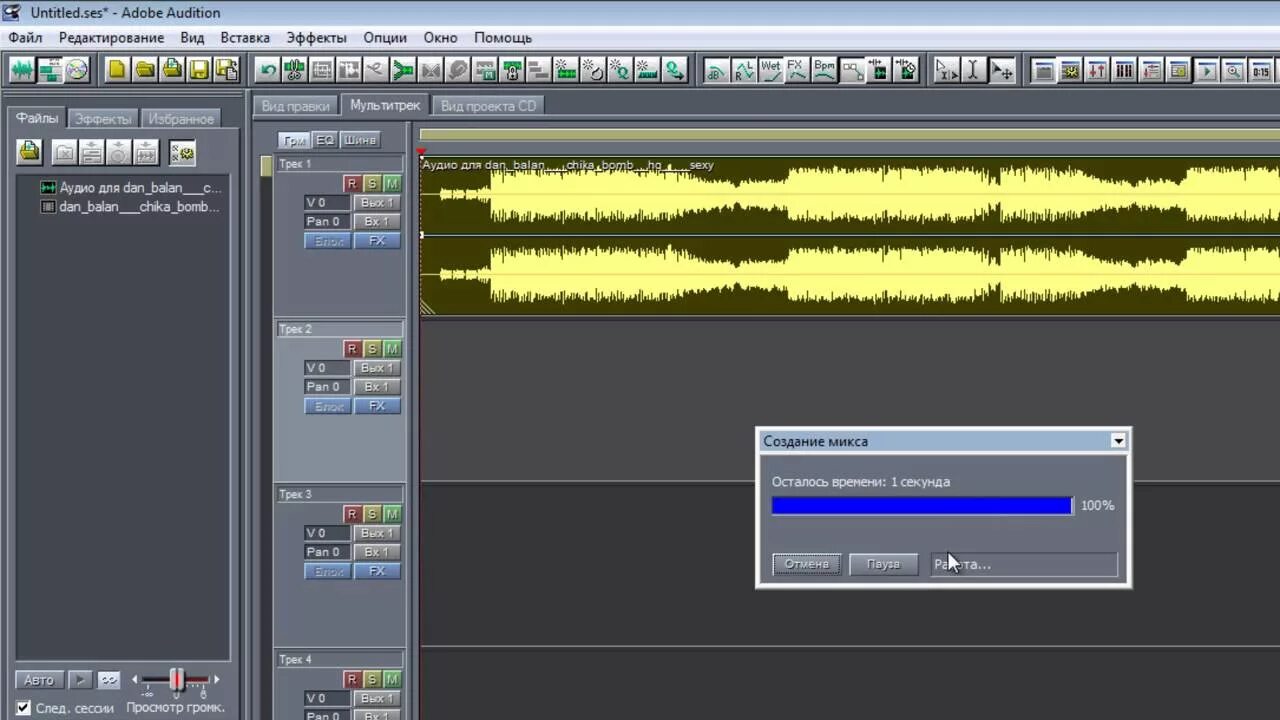1280x720 pixels.
Task: Open the Файл menu
Action: 25,37
